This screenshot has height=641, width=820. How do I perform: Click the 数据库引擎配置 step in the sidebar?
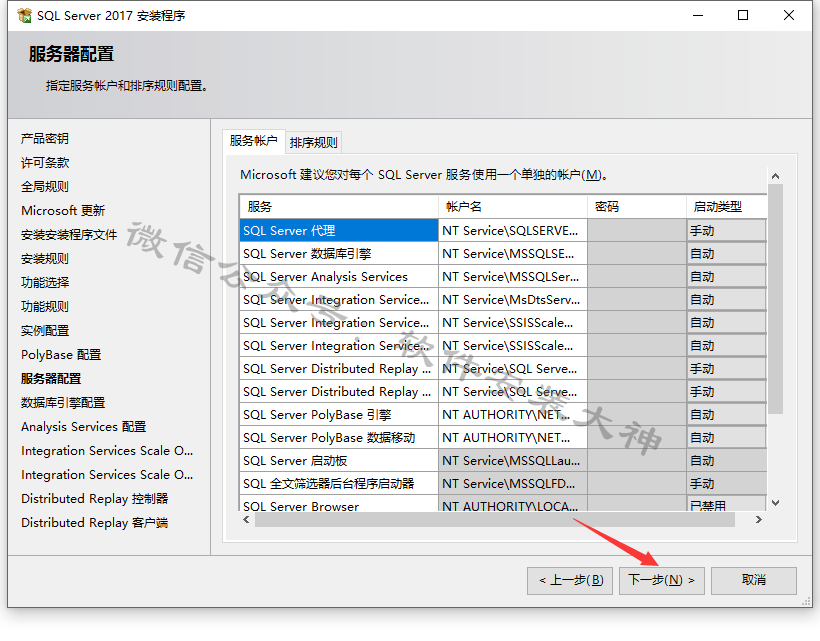63,403
